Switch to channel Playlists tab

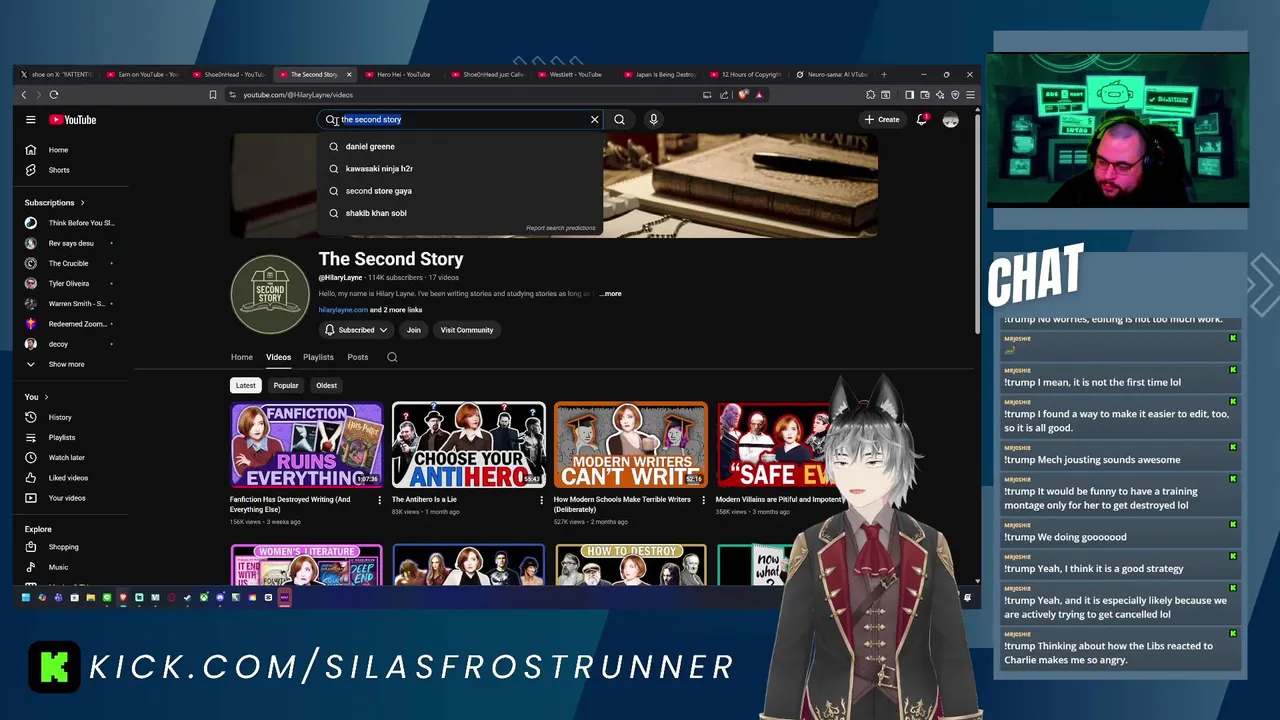[x=318, y=357]
